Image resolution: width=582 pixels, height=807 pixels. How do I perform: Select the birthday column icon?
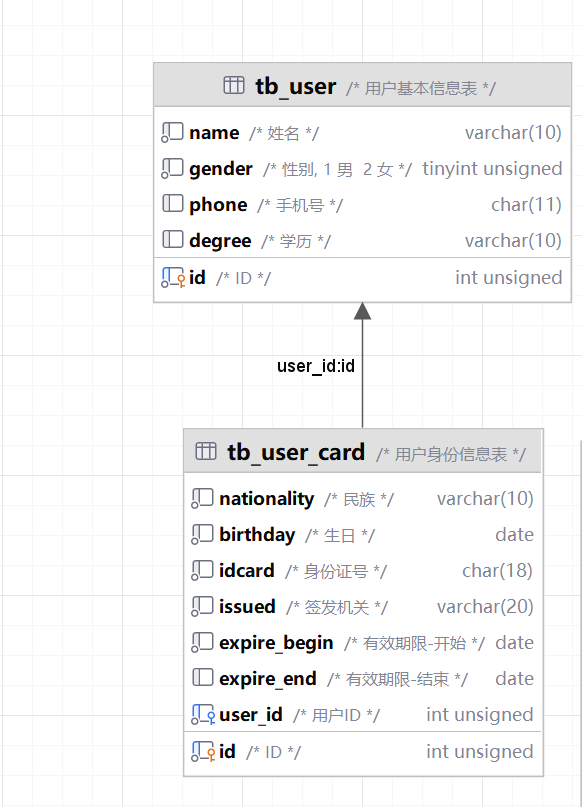tap(202, 534)
